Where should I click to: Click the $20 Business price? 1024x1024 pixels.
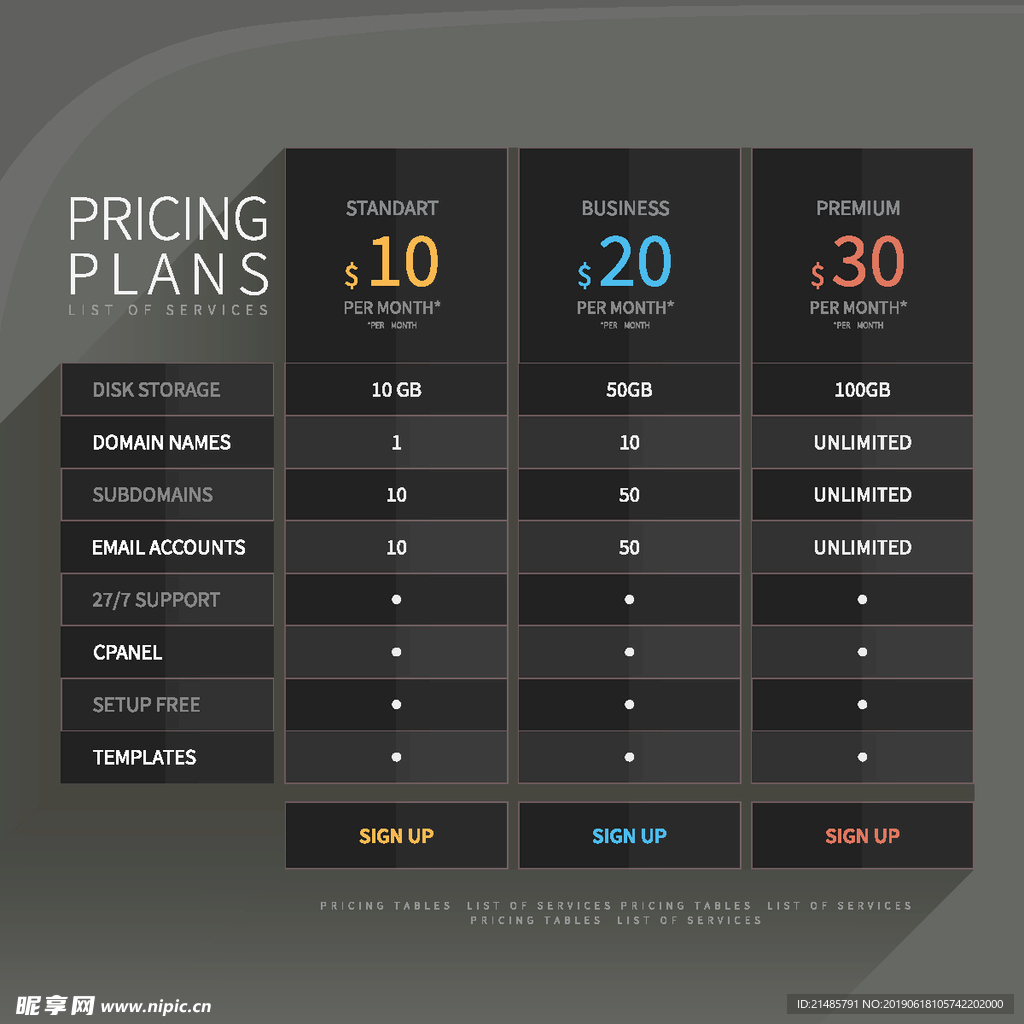coord(626,263)
